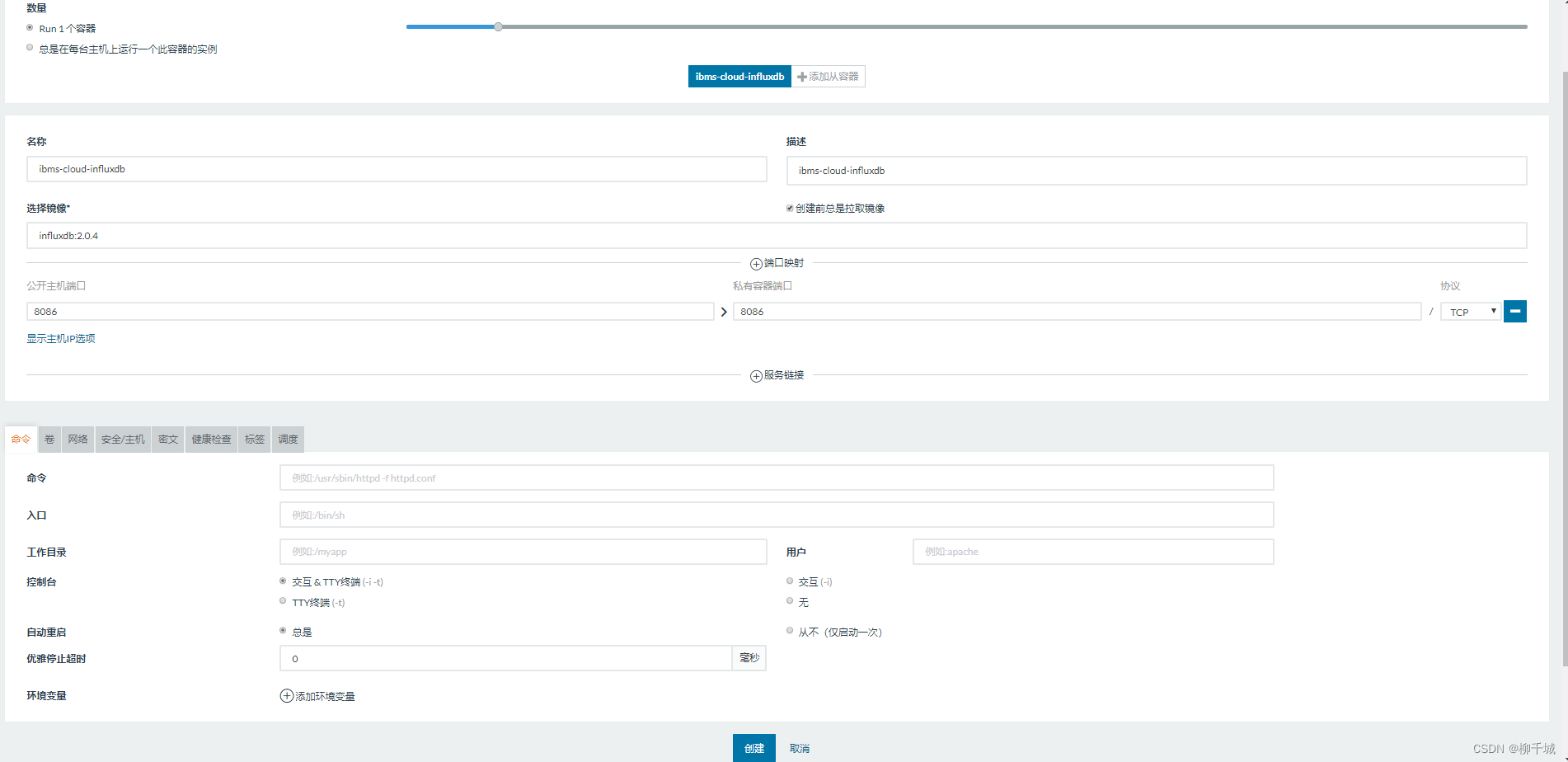Switch to the 密文 tab
The height and width of the screenshot is (762, 1568).
click(168, 440)
